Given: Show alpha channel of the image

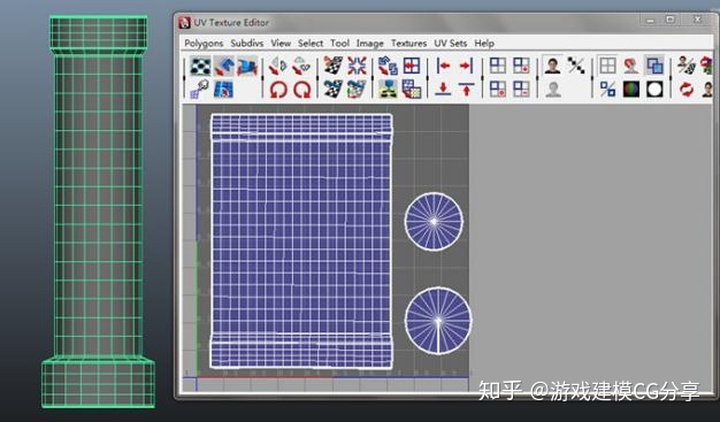Looking at the screenshot, I should (x=654, y=89).
